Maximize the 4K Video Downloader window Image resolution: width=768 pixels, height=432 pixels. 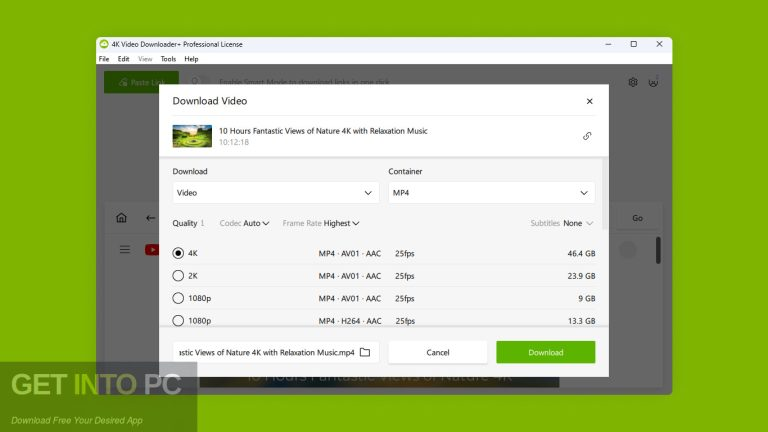tap(633, 44)
